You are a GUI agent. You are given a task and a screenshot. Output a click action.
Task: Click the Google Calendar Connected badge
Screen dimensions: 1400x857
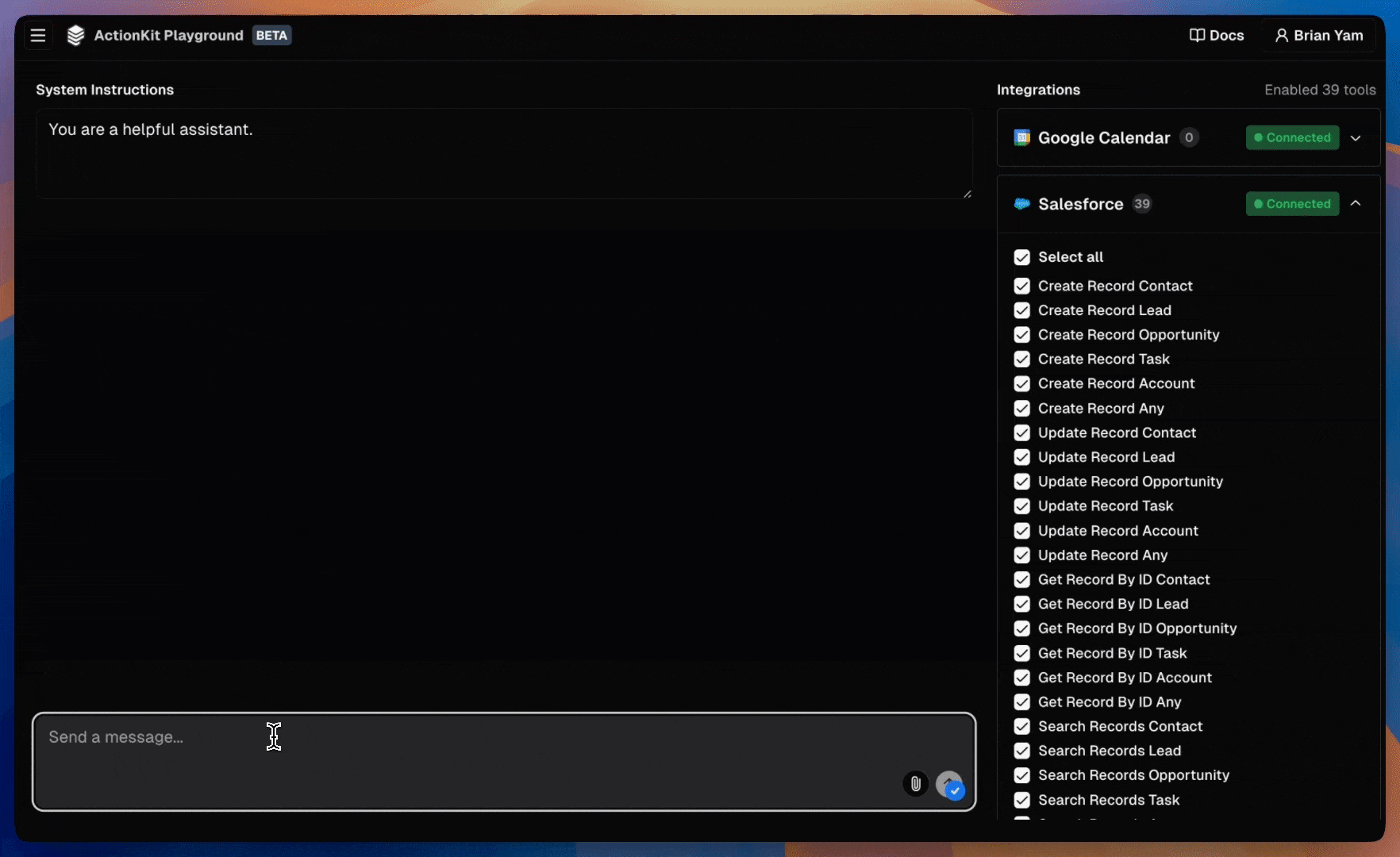(1292, 138)
